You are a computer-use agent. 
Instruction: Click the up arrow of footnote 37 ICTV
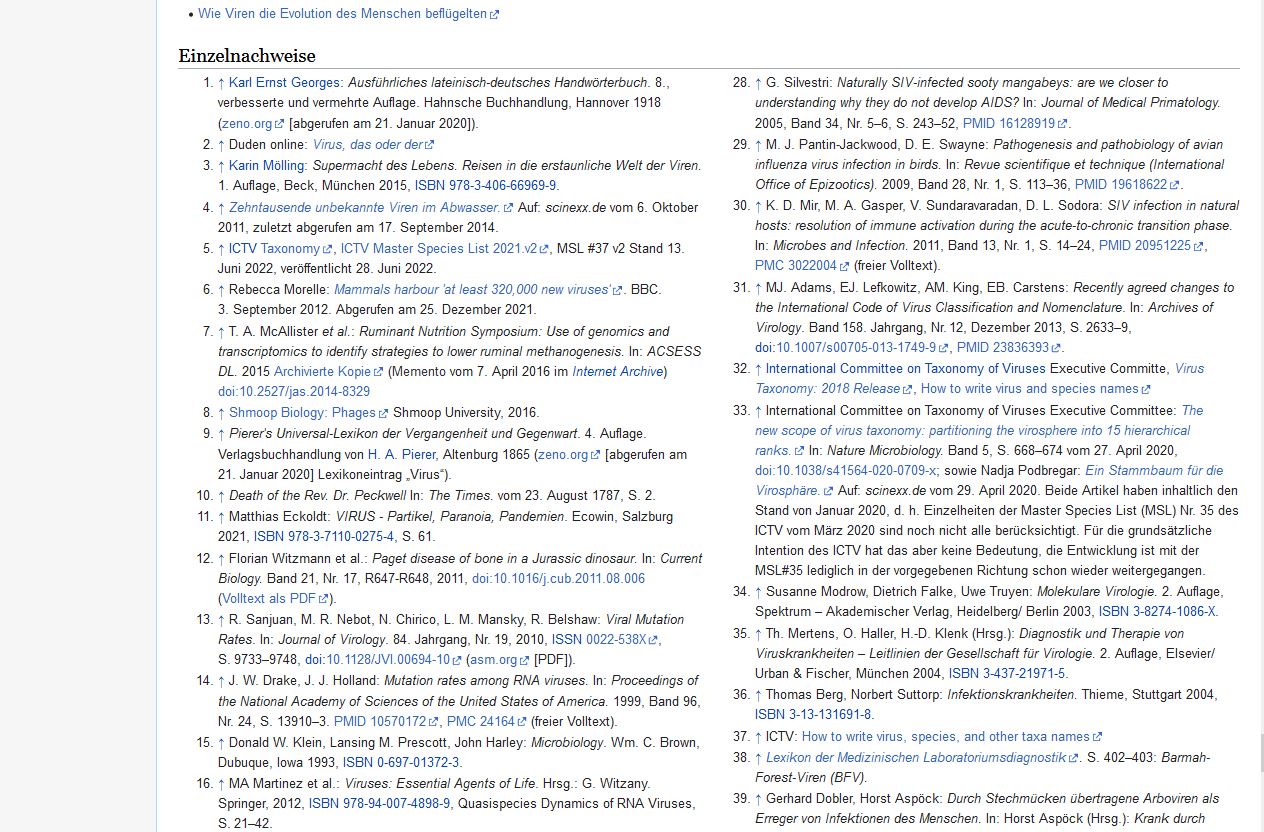(x=758, y=737)
